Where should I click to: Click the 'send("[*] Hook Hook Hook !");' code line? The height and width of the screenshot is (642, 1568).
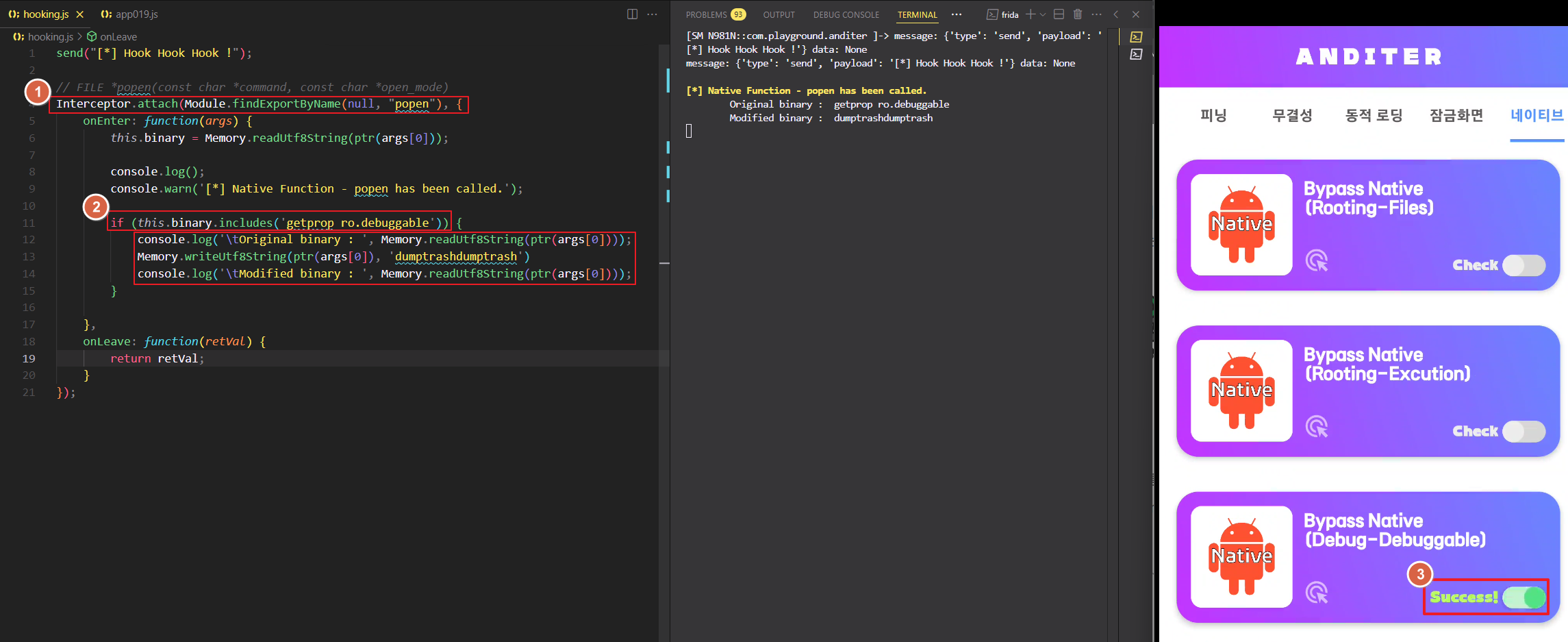[x=154, y=53]
